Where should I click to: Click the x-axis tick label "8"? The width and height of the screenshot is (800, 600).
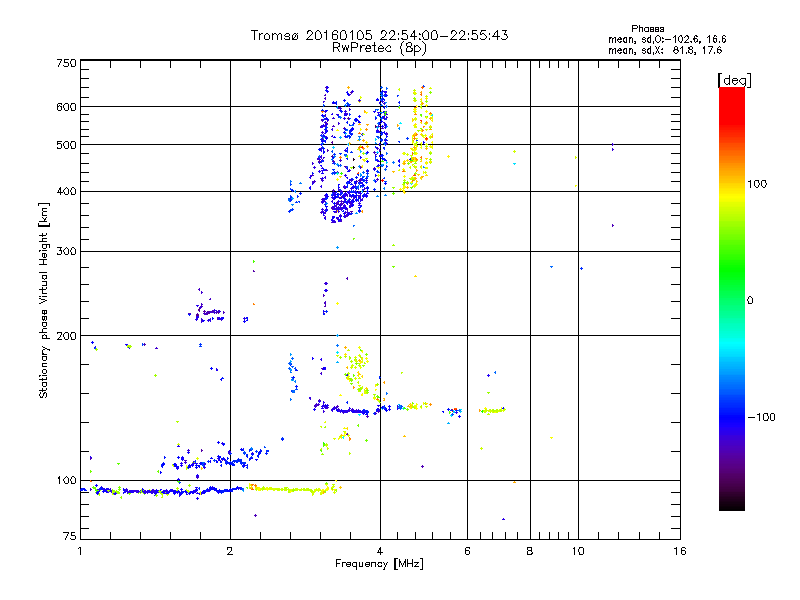(530, 551)
